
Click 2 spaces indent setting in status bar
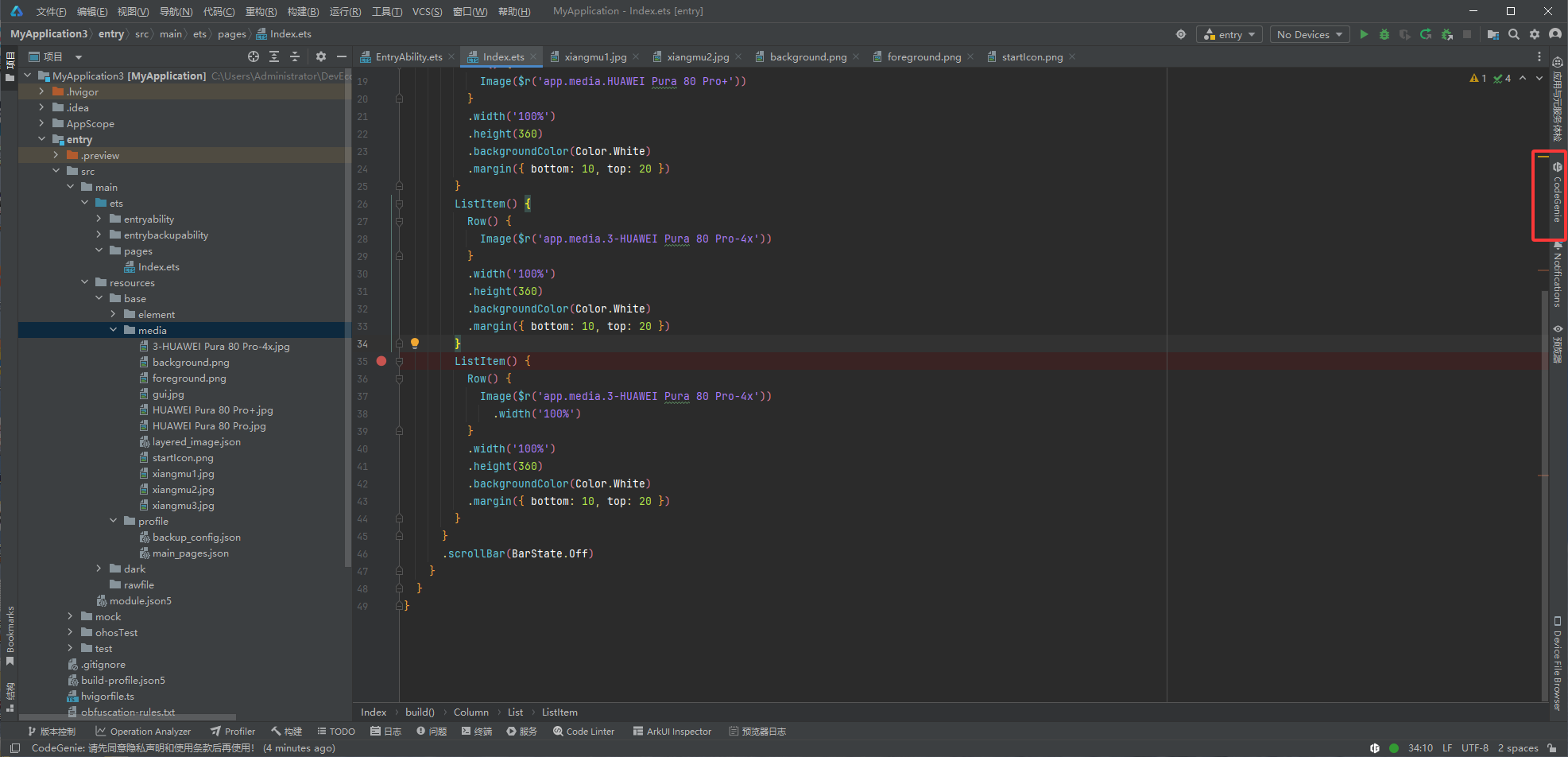pyautogui.click(x=1518, y=748)
